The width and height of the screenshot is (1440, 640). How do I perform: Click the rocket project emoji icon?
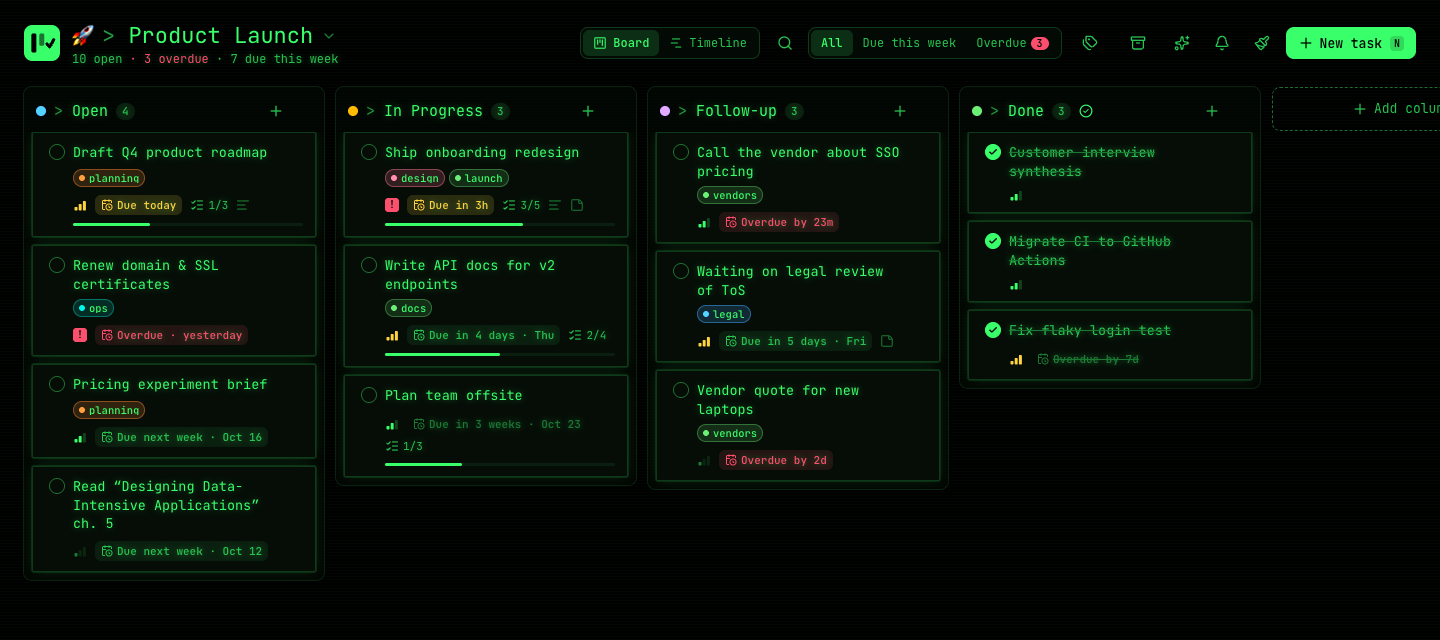click(83, 36)
